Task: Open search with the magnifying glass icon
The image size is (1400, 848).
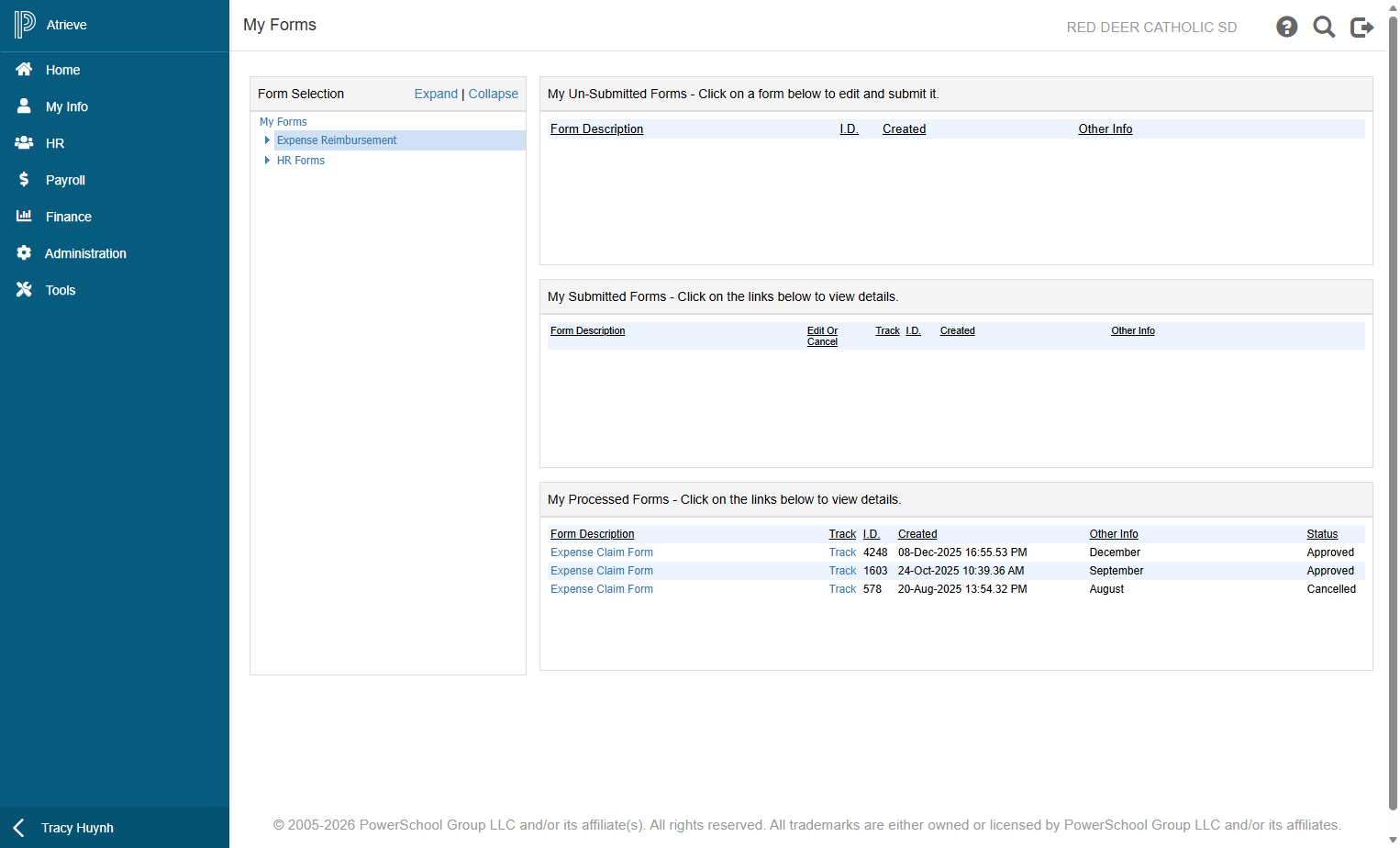Action: pyautogui.click(x=1324, y=27)
